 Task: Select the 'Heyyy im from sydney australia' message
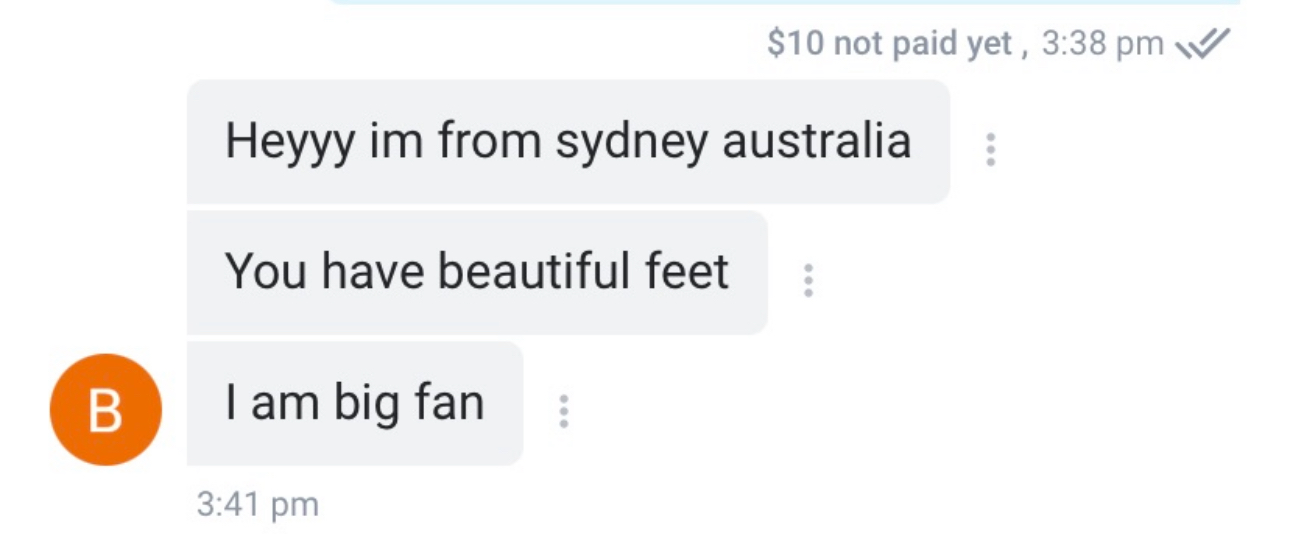568,142
